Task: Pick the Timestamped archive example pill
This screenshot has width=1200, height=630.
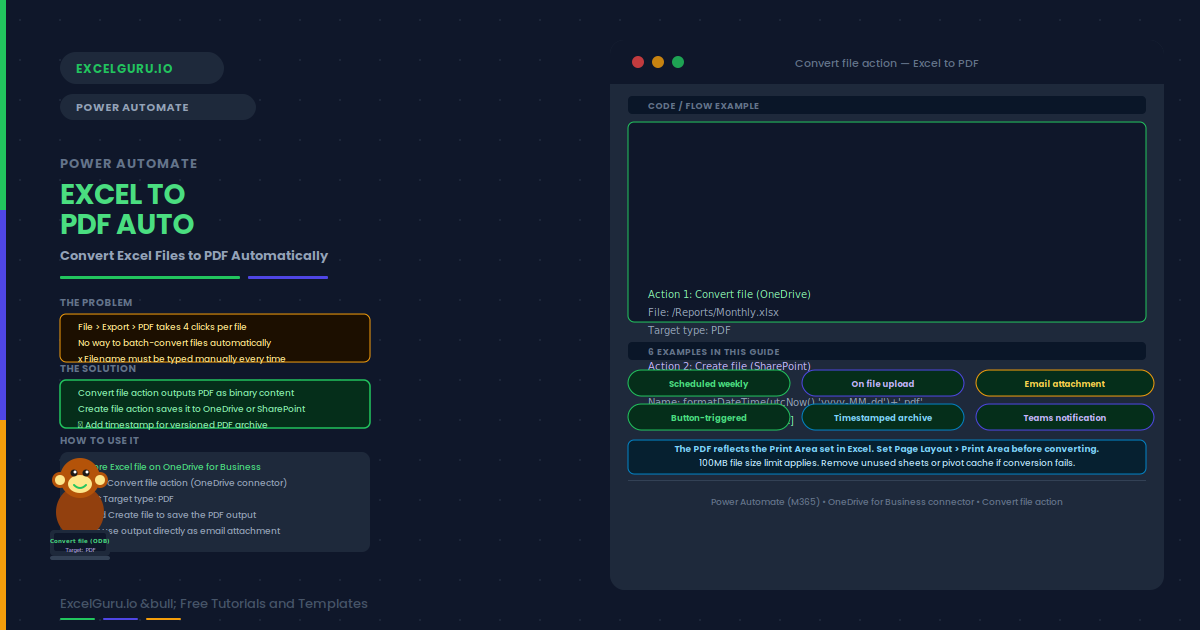Action: click(883, 417)
